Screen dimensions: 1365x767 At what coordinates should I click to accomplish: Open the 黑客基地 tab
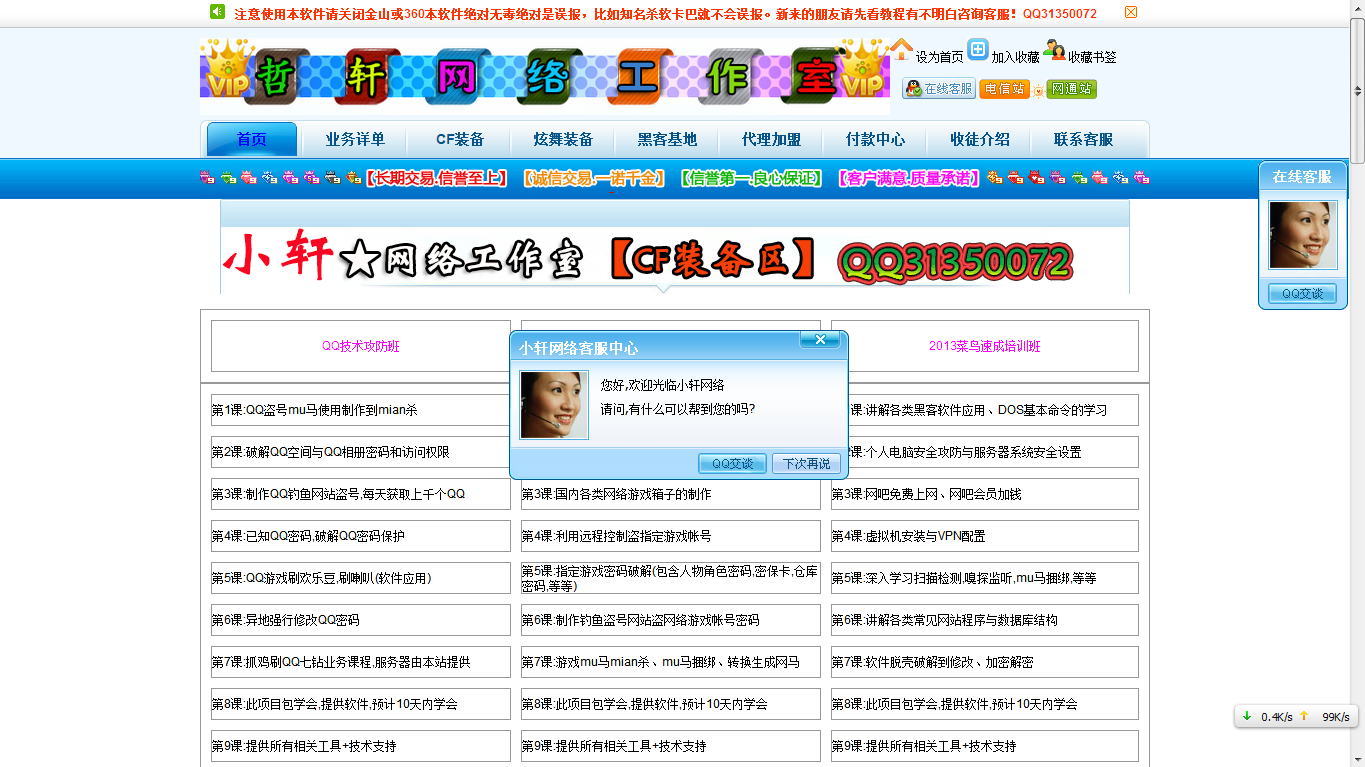[x=667, y=140]
